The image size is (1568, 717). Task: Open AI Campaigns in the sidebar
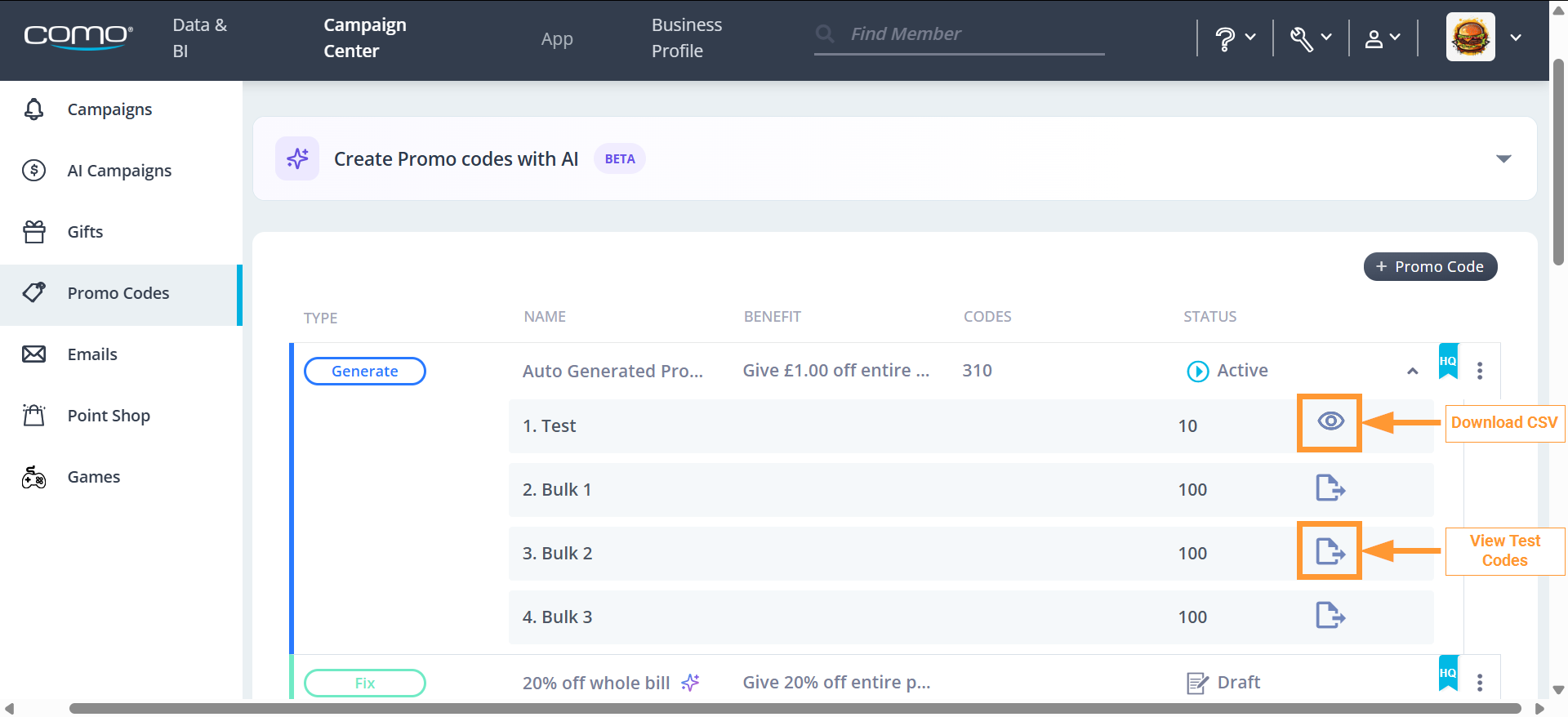tap(121, 171)
